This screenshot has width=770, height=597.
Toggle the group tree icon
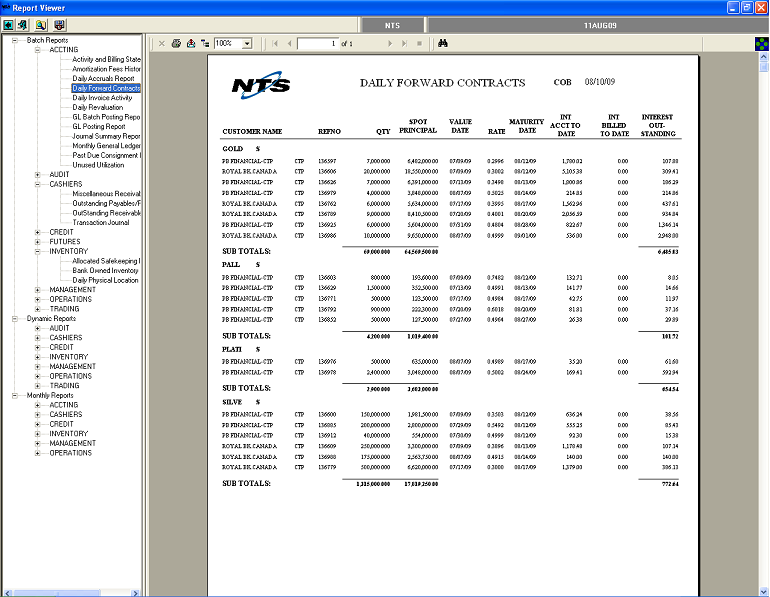point(205,43)
